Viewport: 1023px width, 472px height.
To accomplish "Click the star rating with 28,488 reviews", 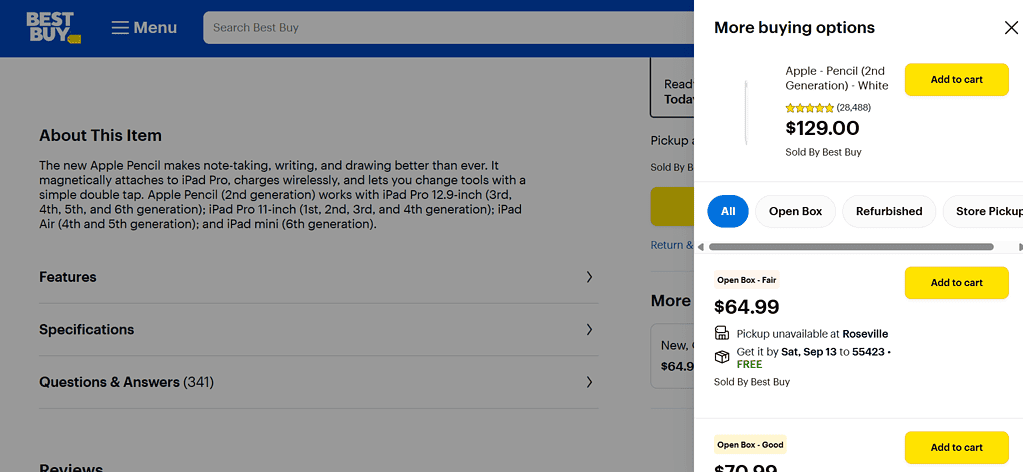I will (828, 108).
